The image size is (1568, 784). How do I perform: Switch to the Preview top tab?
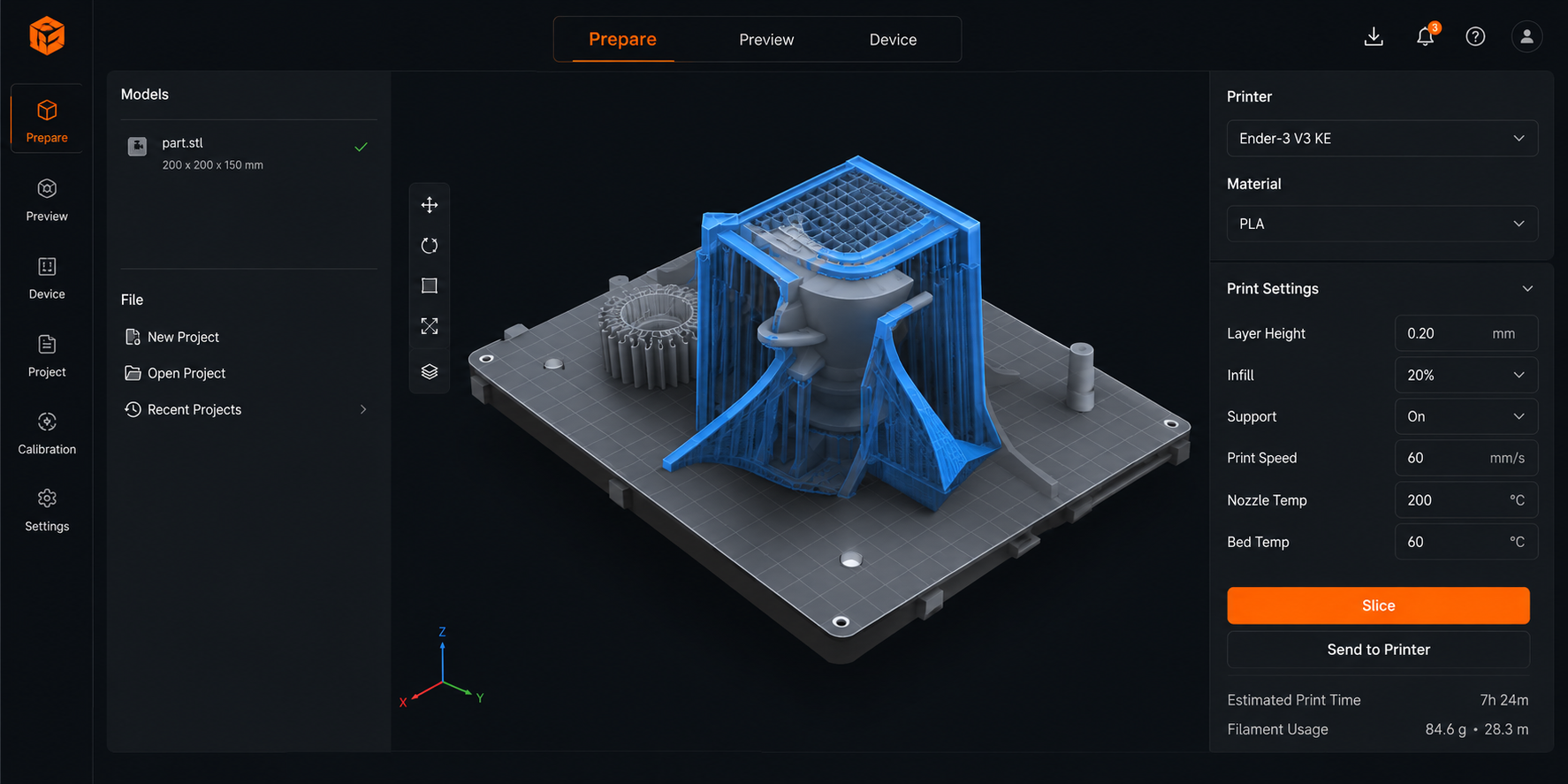point(766,40)
